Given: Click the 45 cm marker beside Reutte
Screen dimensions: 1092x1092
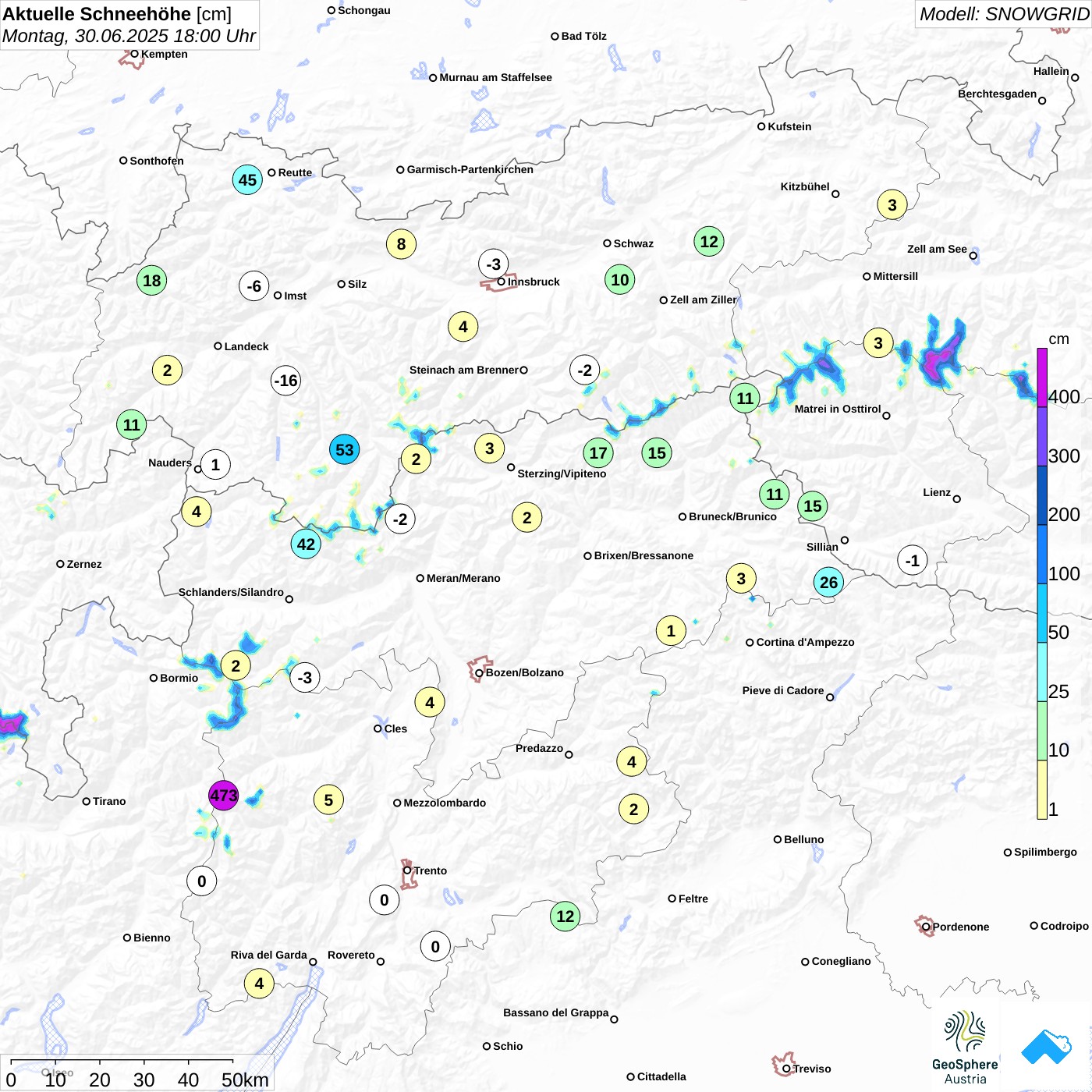Looking at the screenshot, I should pyautogui.click(x=247, y=180).
